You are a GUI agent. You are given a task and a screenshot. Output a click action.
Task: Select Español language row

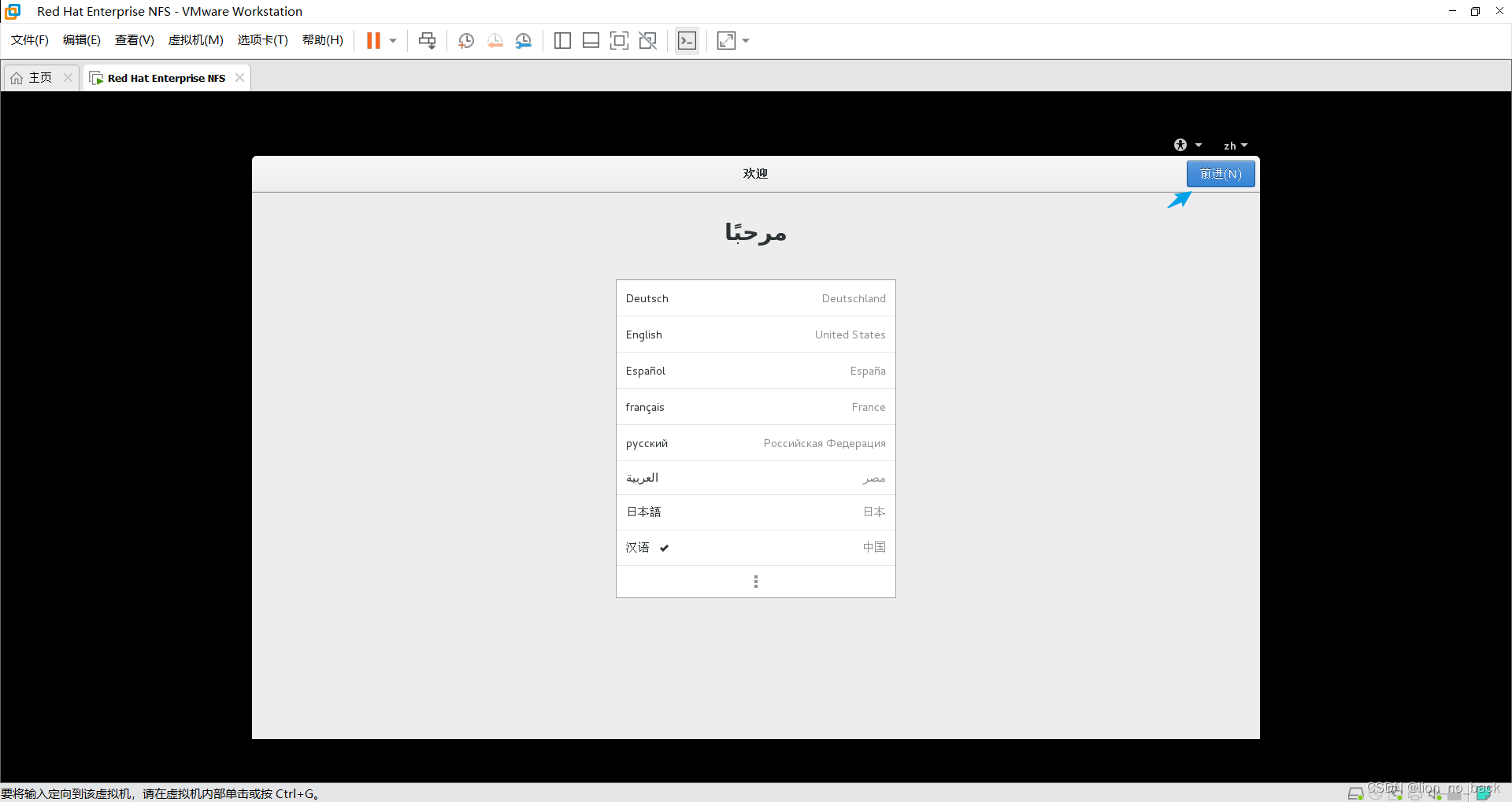pyautogui.click(x=756, y=371)
